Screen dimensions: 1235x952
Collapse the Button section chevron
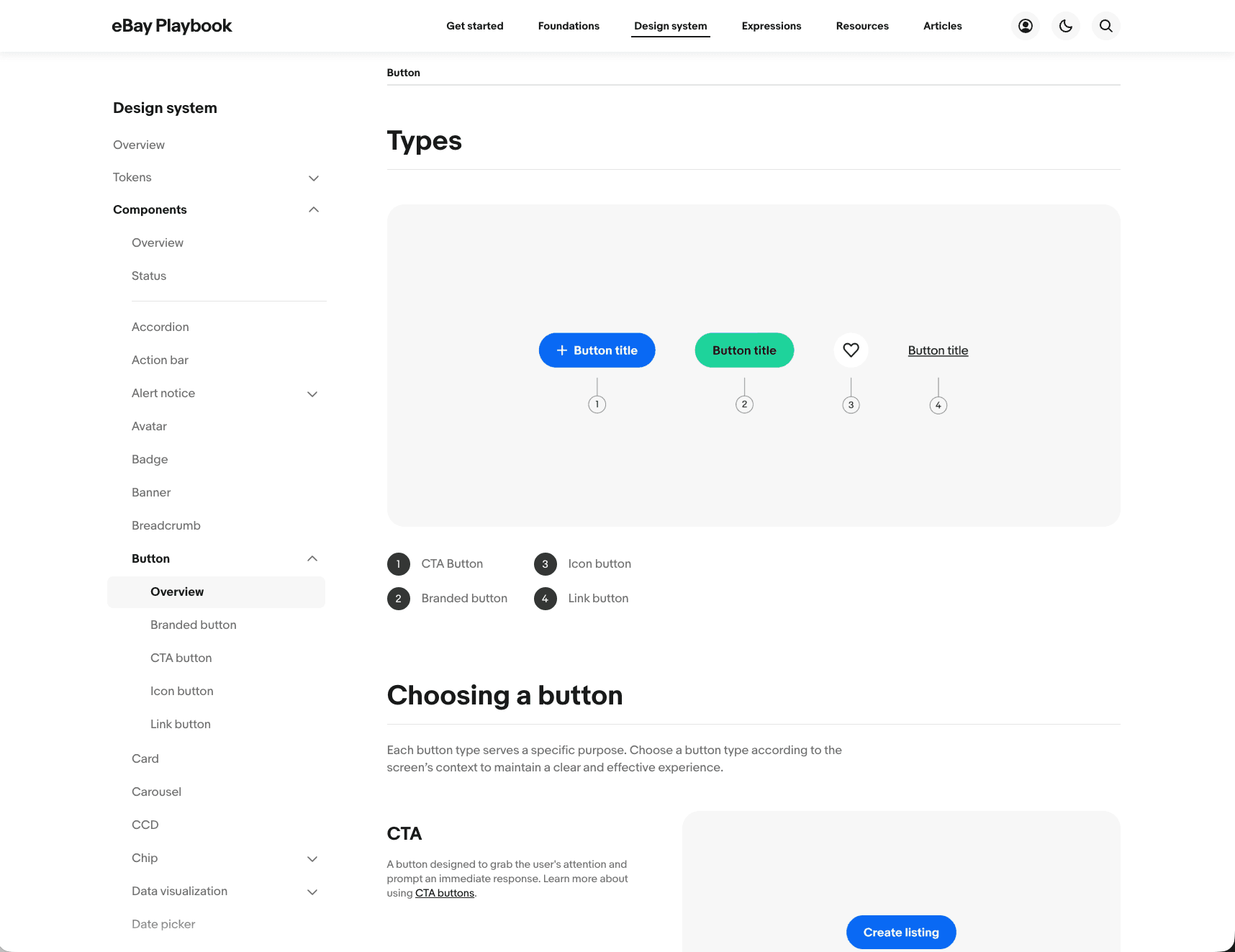[312, 558]
